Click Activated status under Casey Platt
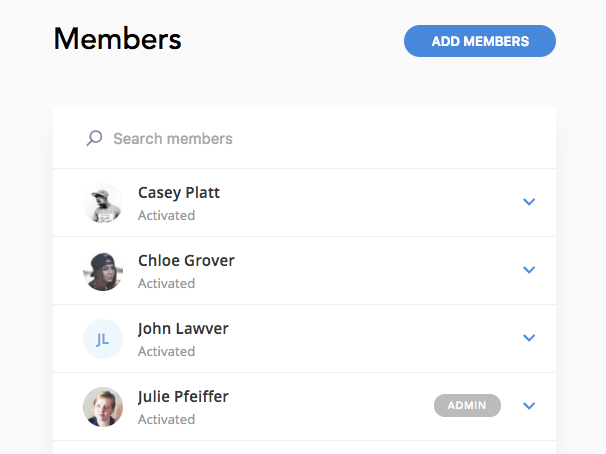The image size is (606, 454). (x=167, y=216)
